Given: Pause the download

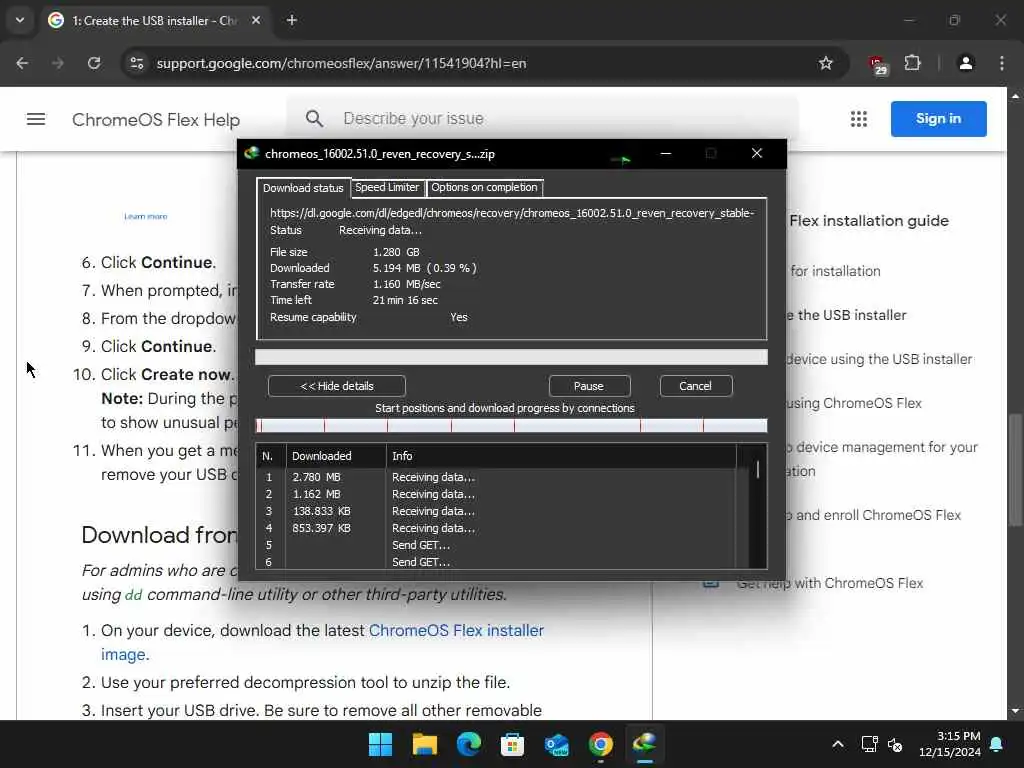Looking at the screenshot, I should [588, 386].
